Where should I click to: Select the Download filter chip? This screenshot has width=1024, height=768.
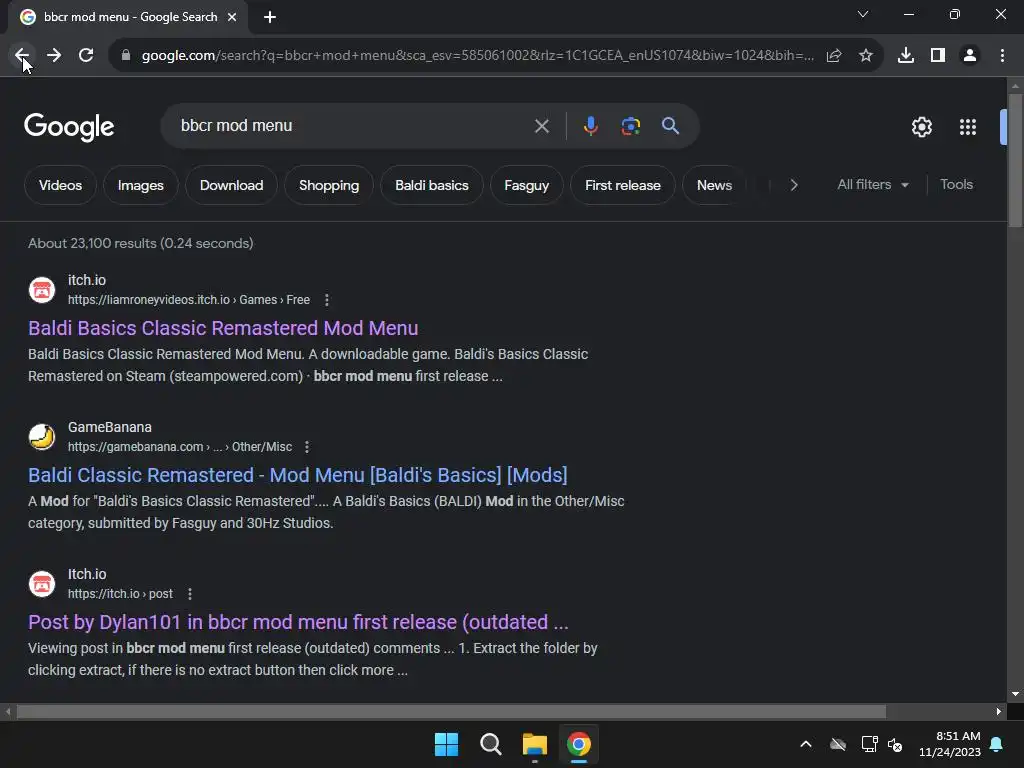231,185
